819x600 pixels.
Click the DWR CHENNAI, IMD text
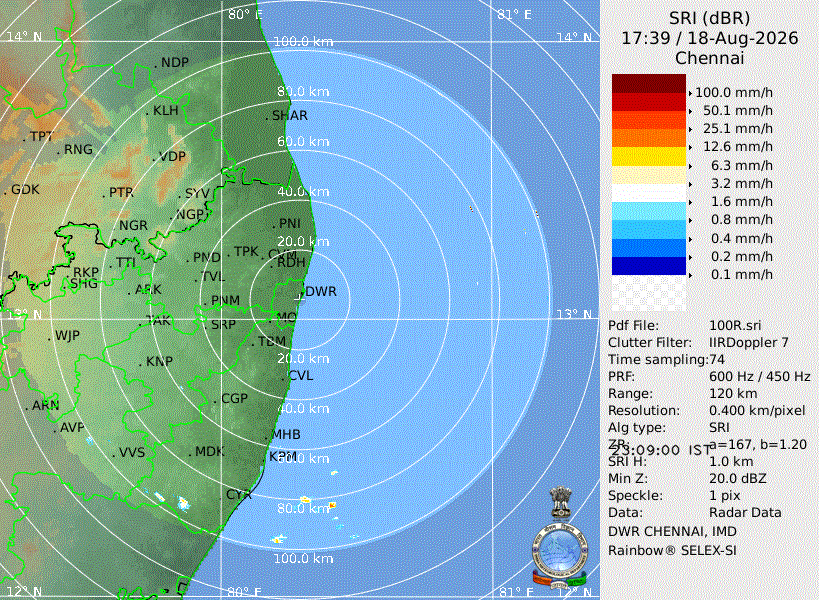[x=672, y=532]
